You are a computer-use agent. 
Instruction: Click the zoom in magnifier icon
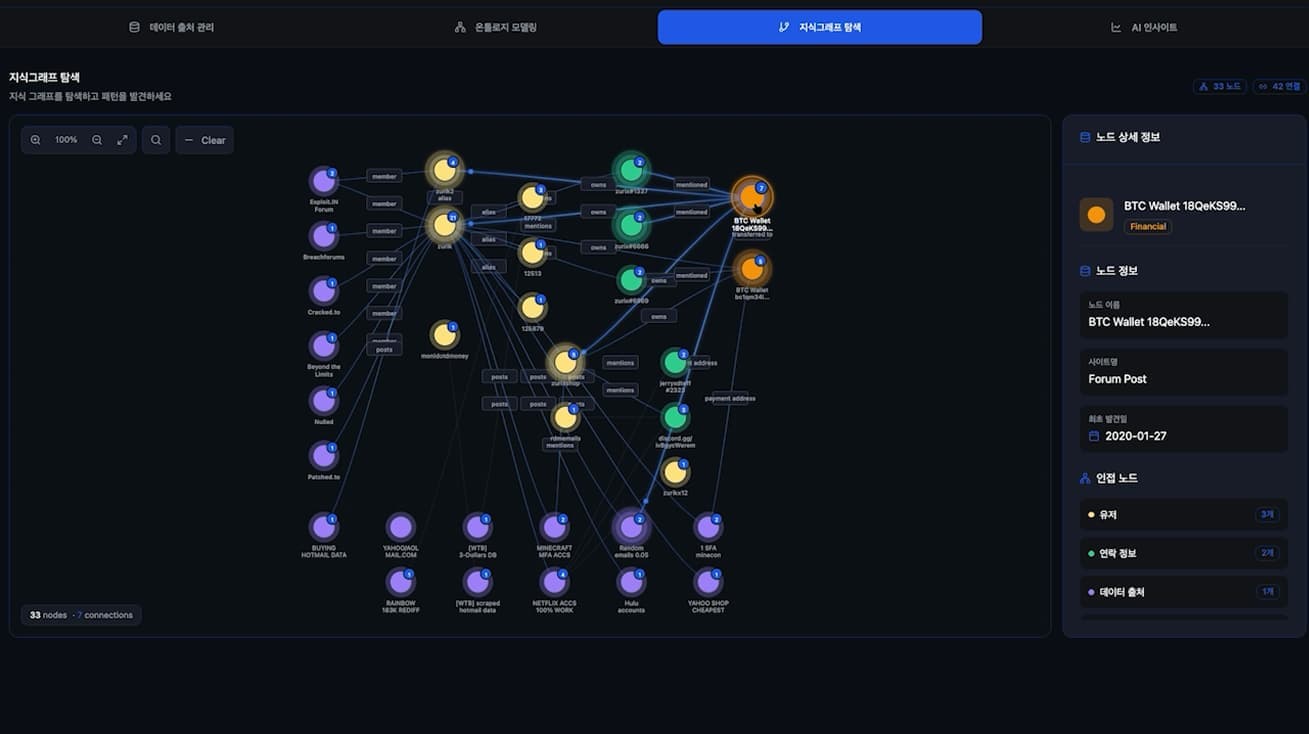click(36, 140)
